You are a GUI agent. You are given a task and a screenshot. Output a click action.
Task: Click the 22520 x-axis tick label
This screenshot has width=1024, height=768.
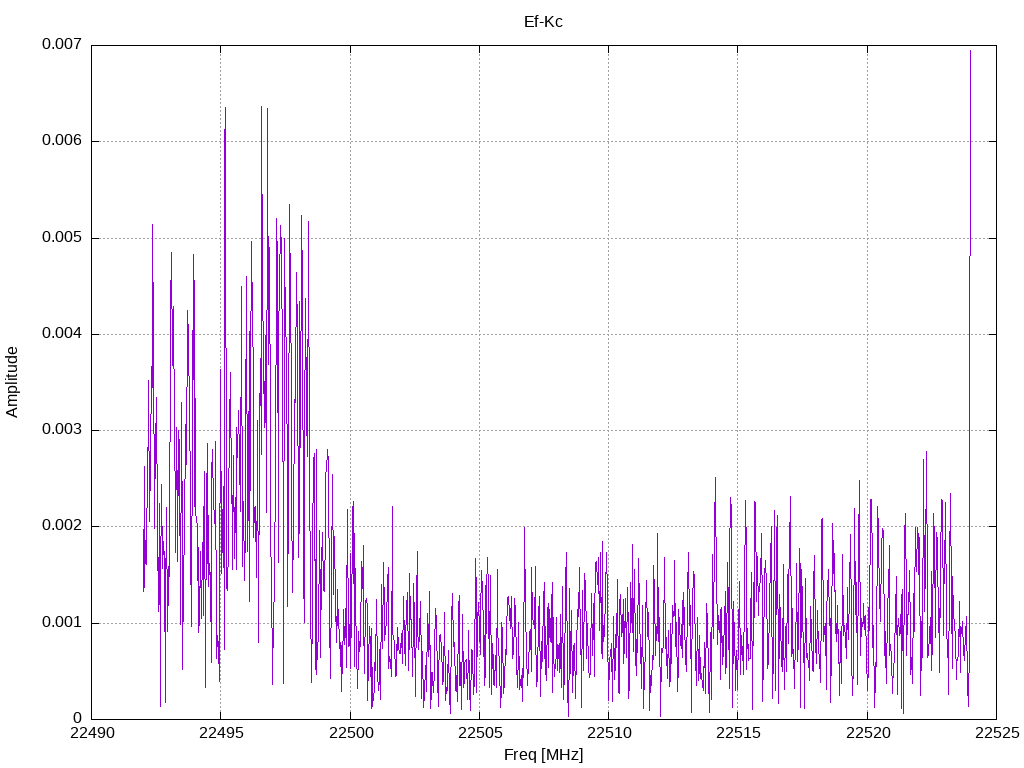pos(867,733)
